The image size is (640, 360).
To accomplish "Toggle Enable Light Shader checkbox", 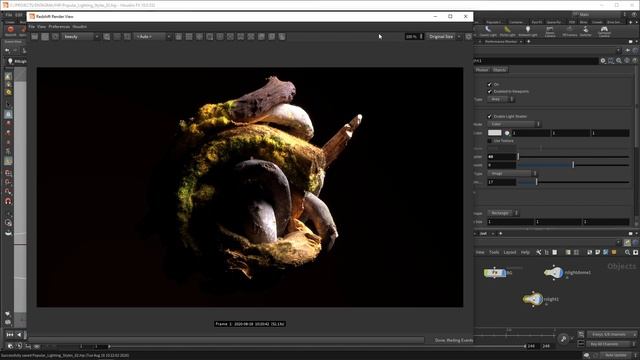I will pyautogui.click(x=489, y=116).
